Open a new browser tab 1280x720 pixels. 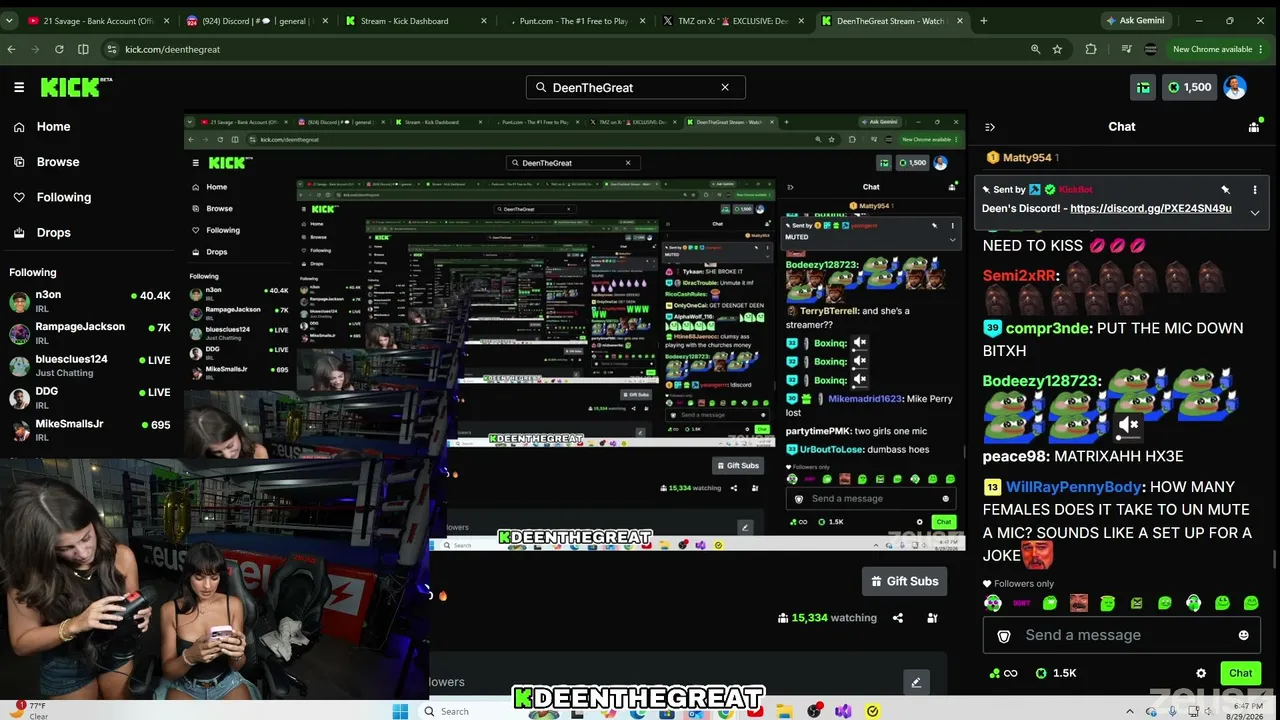(984, 21)
